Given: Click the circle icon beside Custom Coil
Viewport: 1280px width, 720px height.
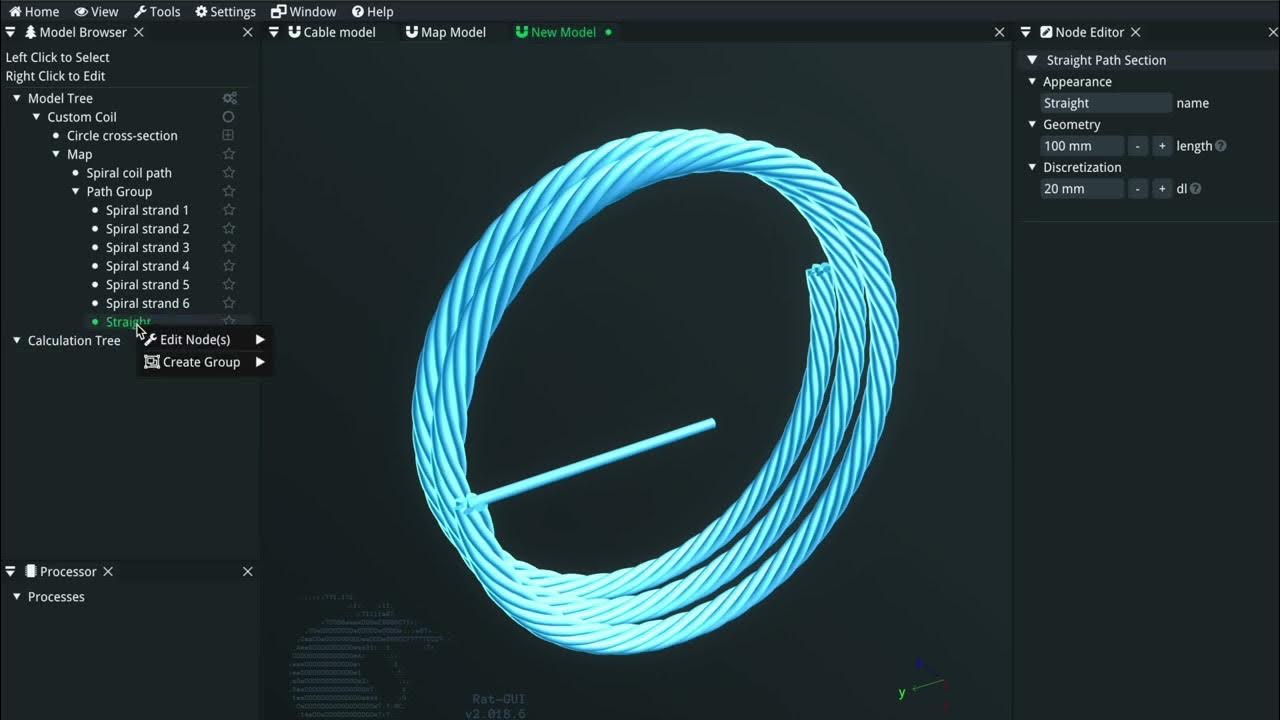Looking at the screenshot, I should coord(228,117).
